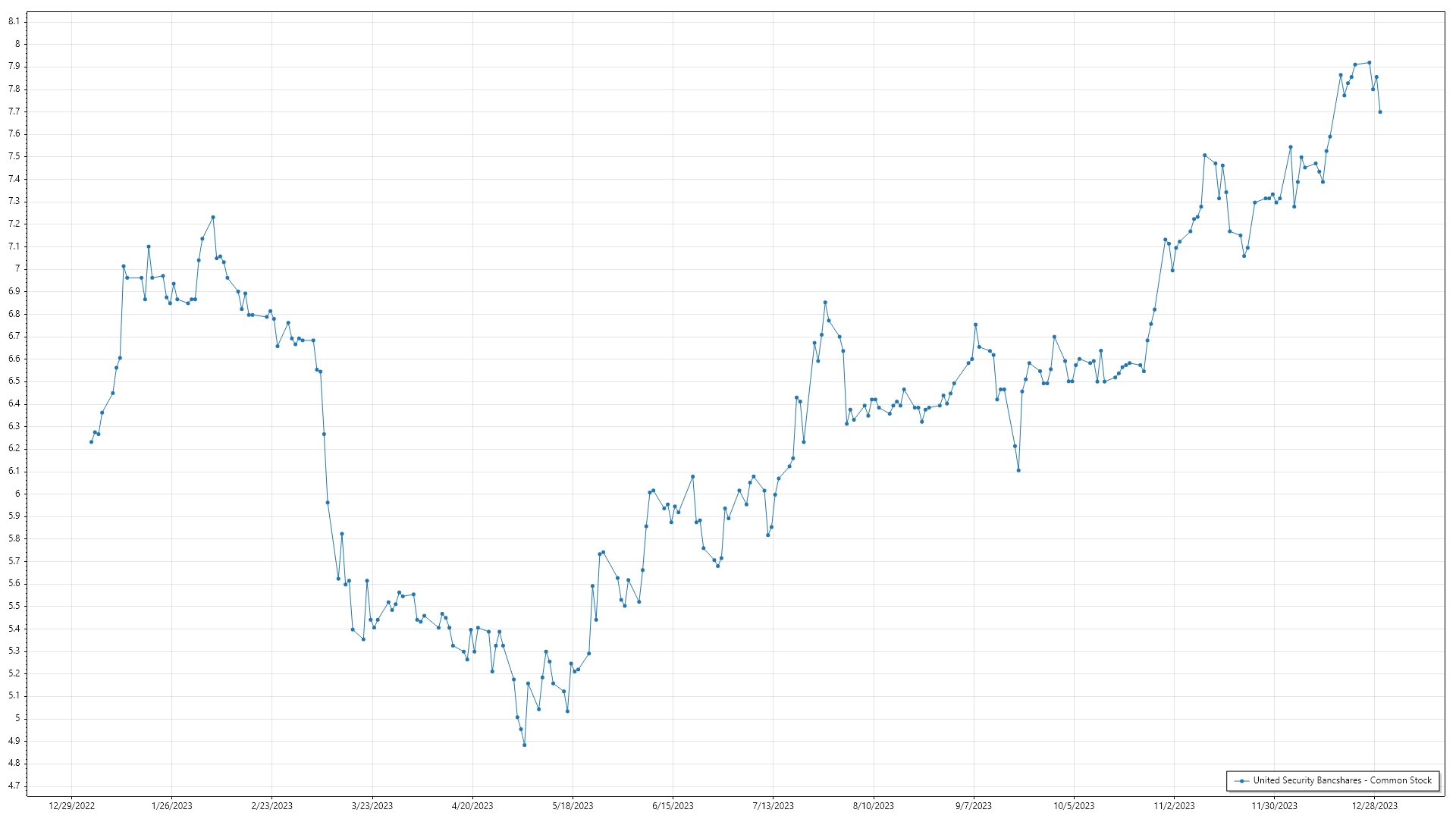Viewport: 1456px width, 819px height.
Task: Click the 7 y-axis value label
Action: pyautogui.click(x=17, y=269)
